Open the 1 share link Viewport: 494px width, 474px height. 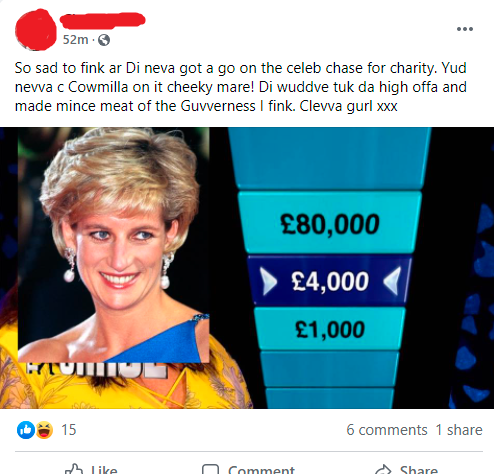[459, 430]
